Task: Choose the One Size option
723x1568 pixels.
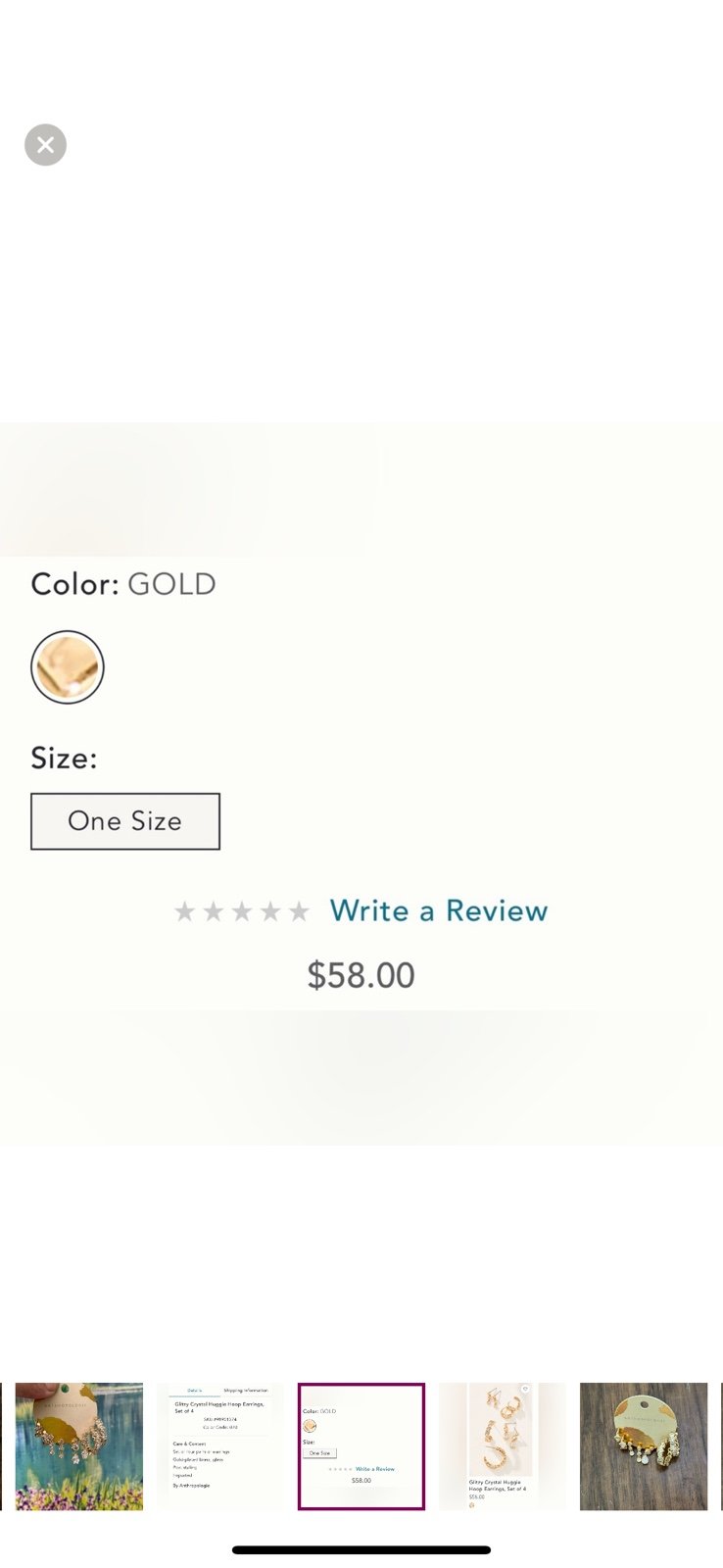Action: pos(125,821)
